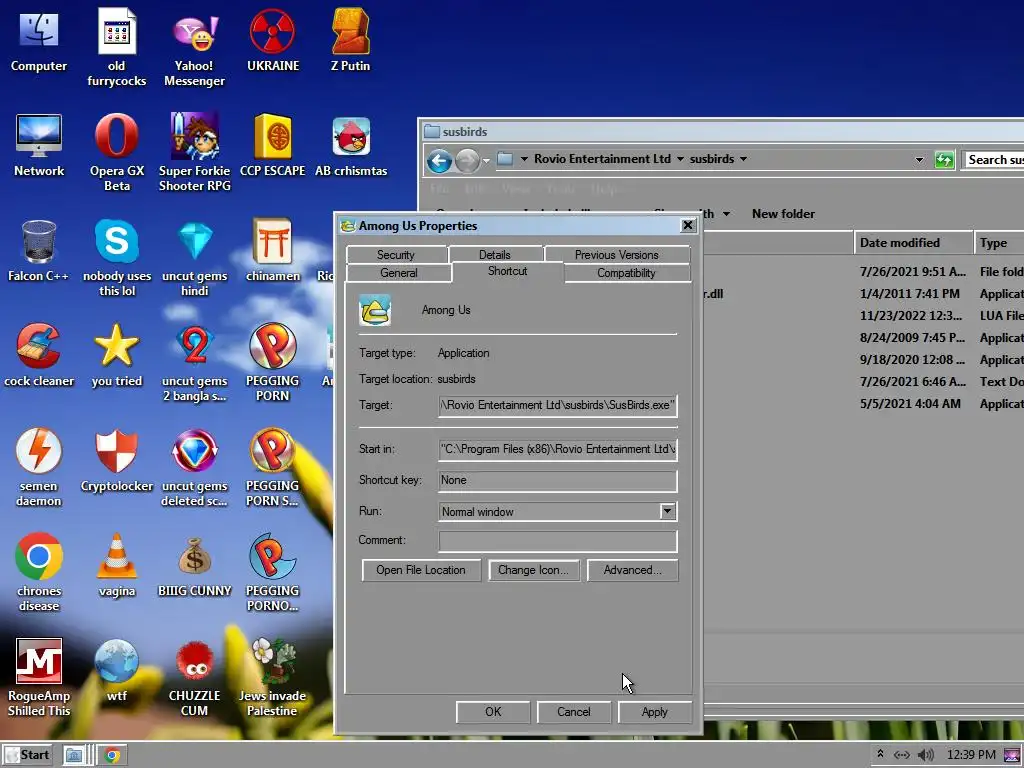Image resolution: width=1024 pixels, height=768 pixels.
Task: Click the green Refresh button in Explorer
Action: tap(944, 159)
